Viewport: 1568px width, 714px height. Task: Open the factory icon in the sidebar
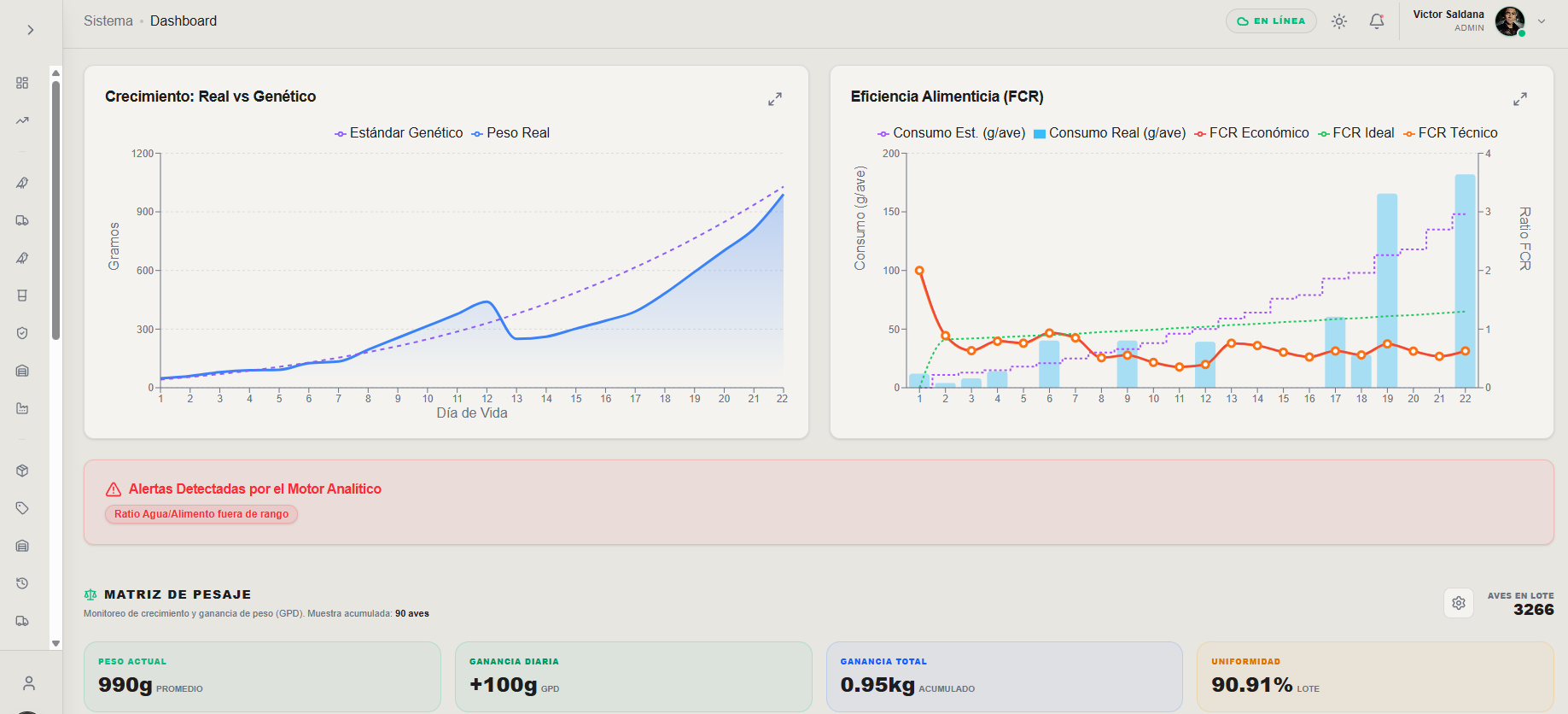point(22,408)
